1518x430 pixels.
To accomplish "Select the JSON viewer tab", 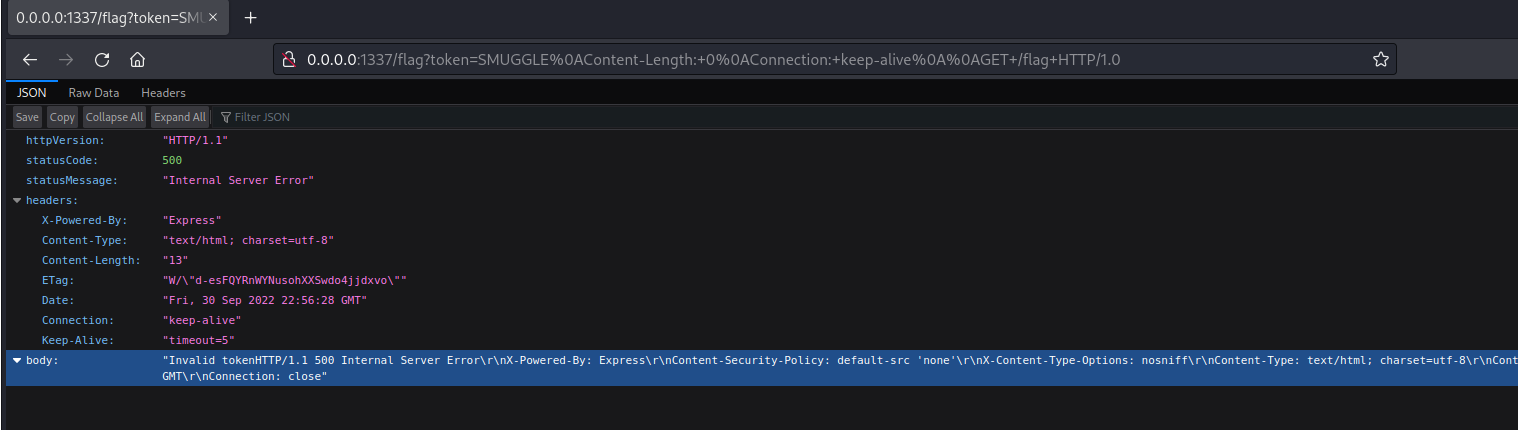I will [x=31, y=92].
